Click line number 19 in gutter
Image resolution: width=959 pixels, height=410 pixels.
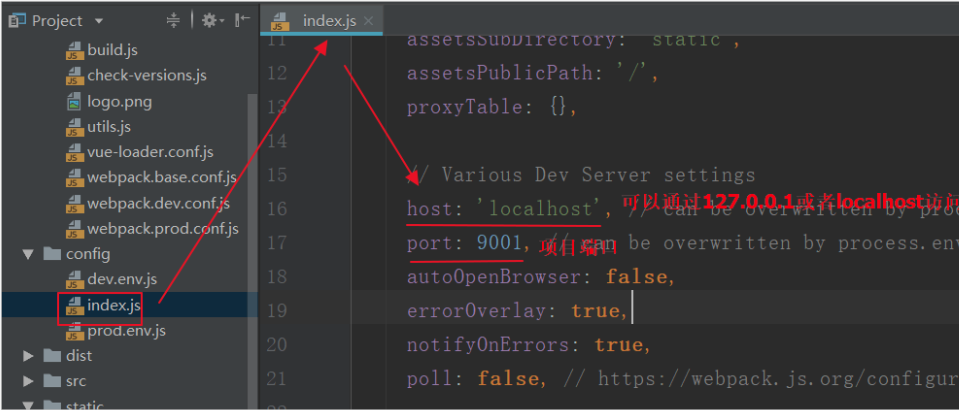[277, 311]
